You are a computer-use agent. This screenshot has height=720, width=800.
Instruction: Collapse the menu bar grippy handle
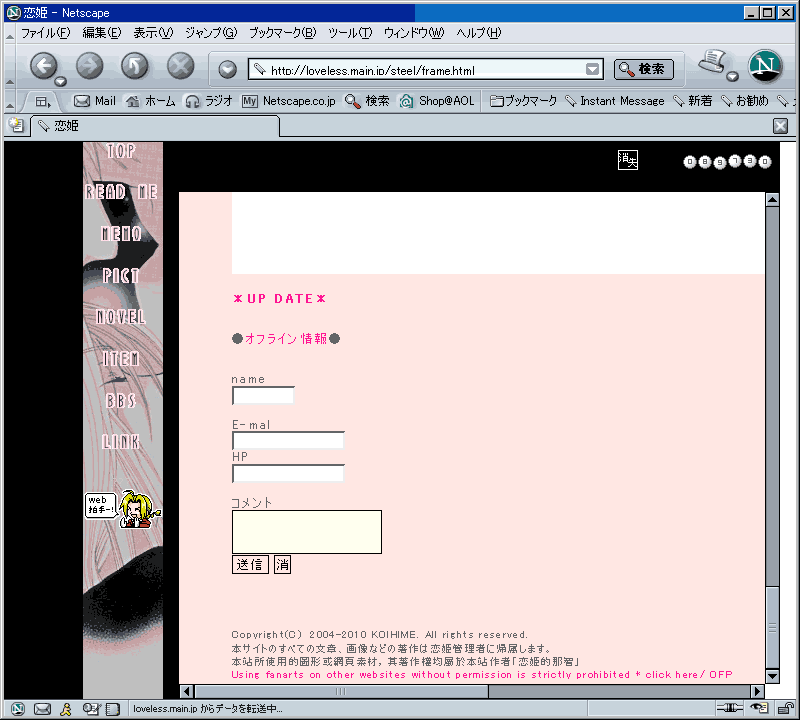pyautogui.click(x=10, y=36)
